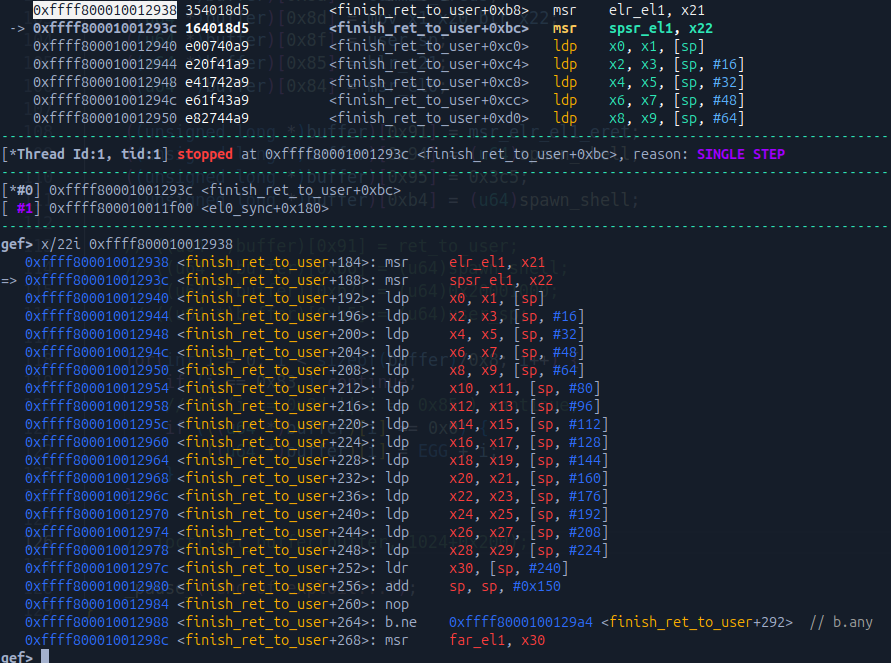Image resolution: width=891 pixels, height=663 pixels.
Task: Click the highlighted address 0xffff800010012938 at top
Action: [x=105, y=10]
